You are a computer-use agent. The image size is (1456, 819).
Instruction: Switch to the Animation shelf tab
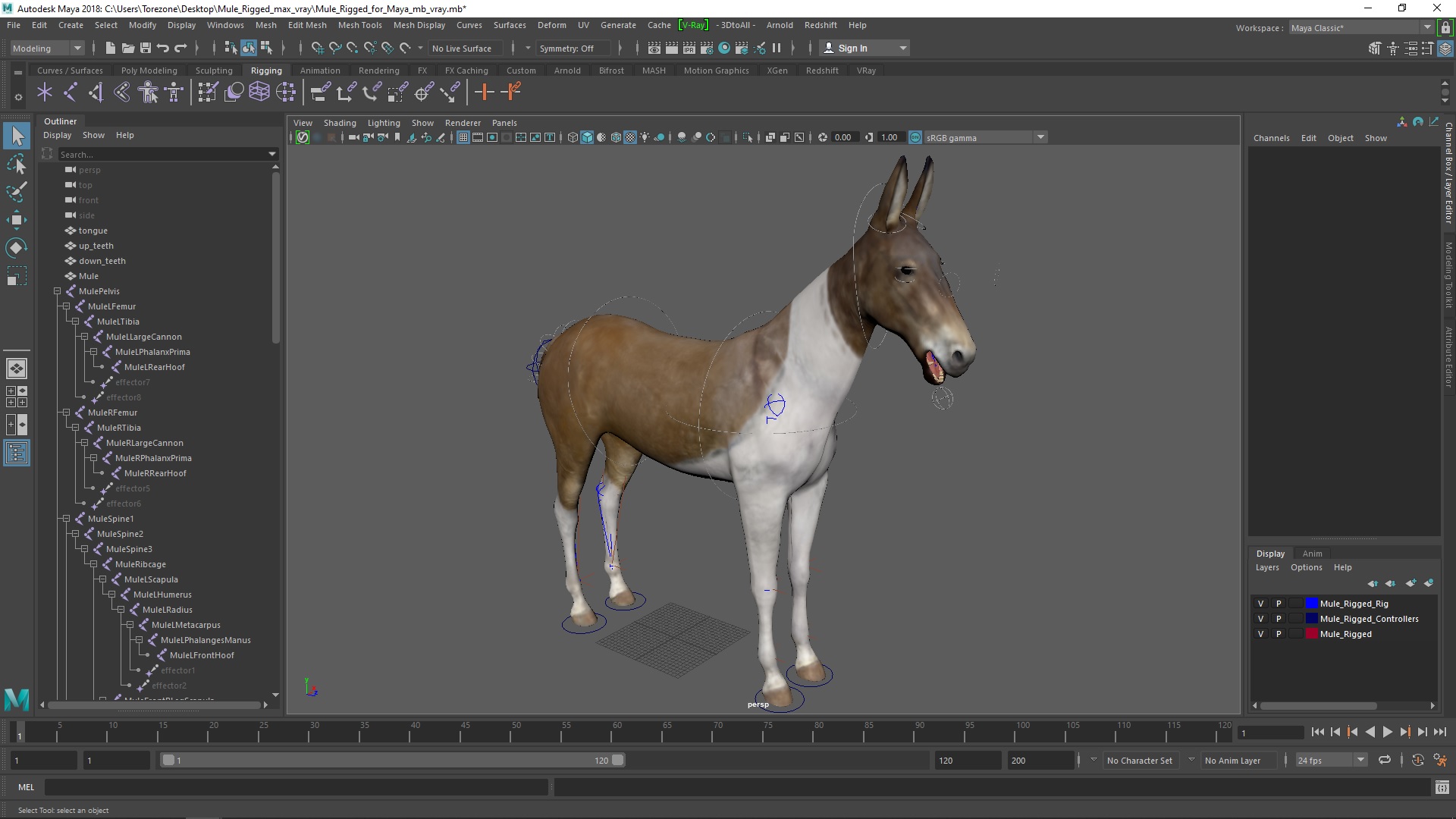click(320, 71)
